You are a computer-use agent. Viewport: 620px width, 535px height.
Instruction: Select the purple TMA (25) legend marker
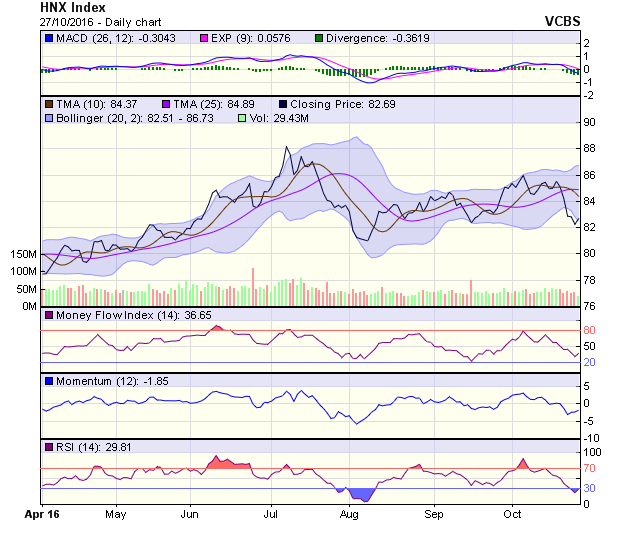click(166, 104)
